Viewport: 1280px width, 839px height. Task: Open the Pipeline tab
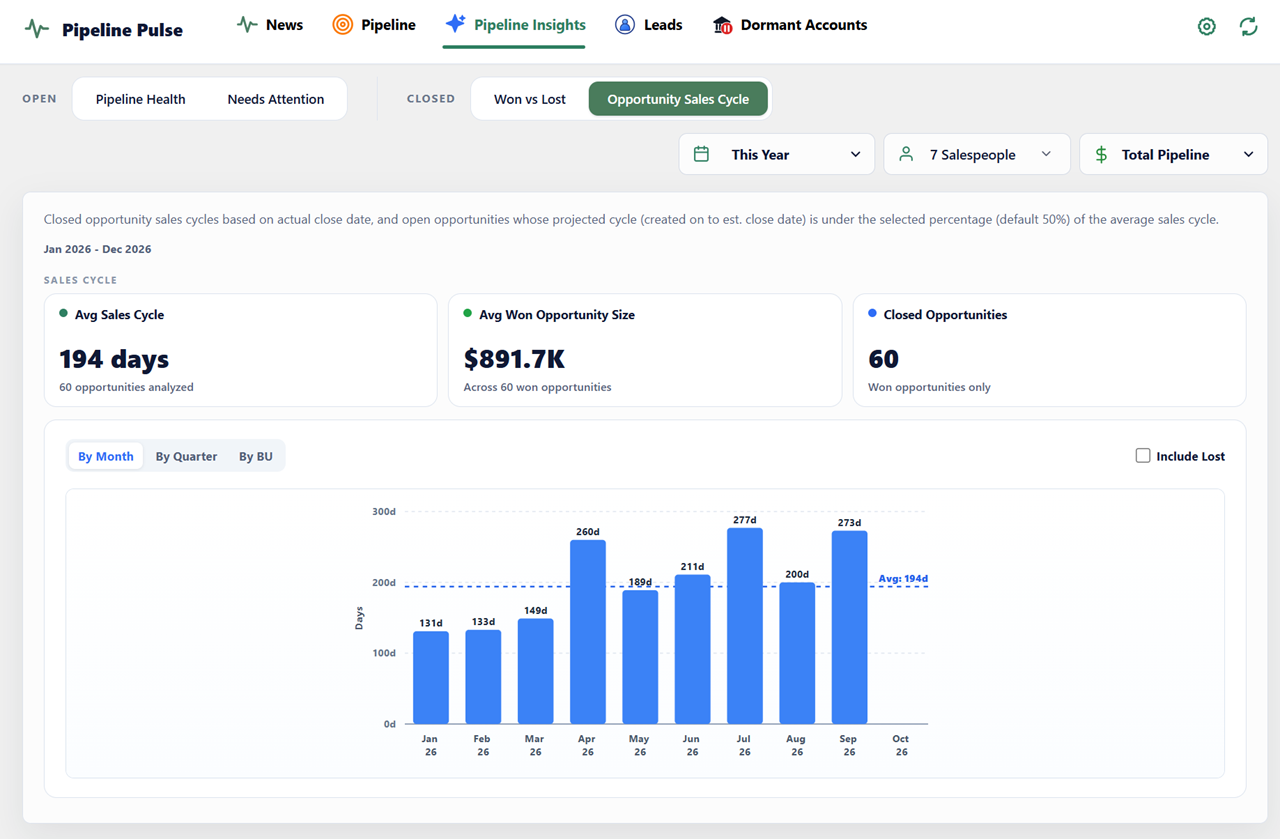[x=374, y=25]
